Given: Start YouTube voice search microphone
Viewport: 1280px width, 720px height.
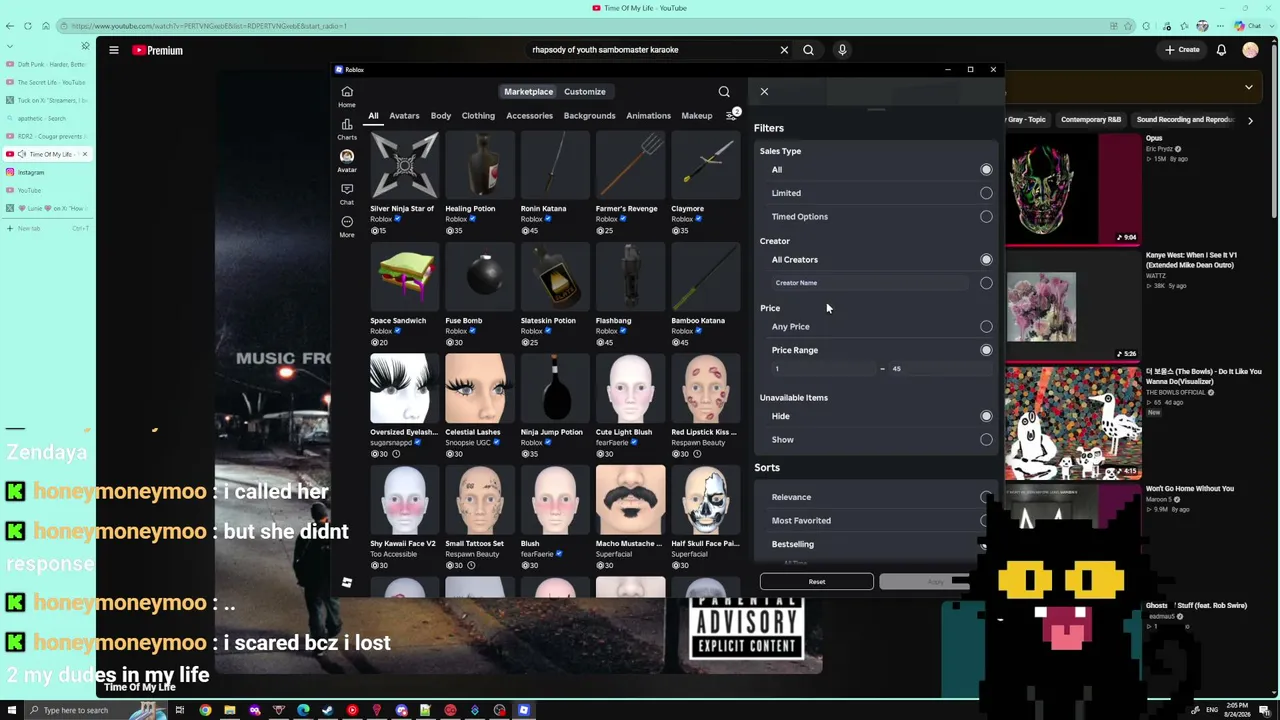Looking at the screenshot, I should [842, 50].
